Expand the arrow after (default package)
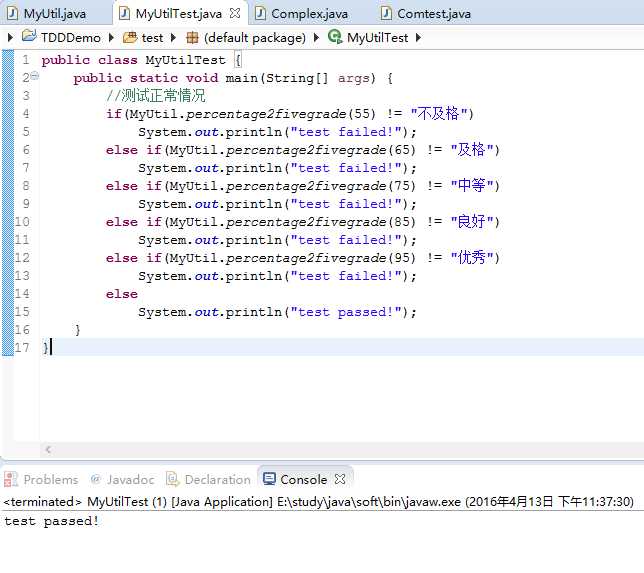The width and height of the screenshot is (644, 573). (316, 38)
